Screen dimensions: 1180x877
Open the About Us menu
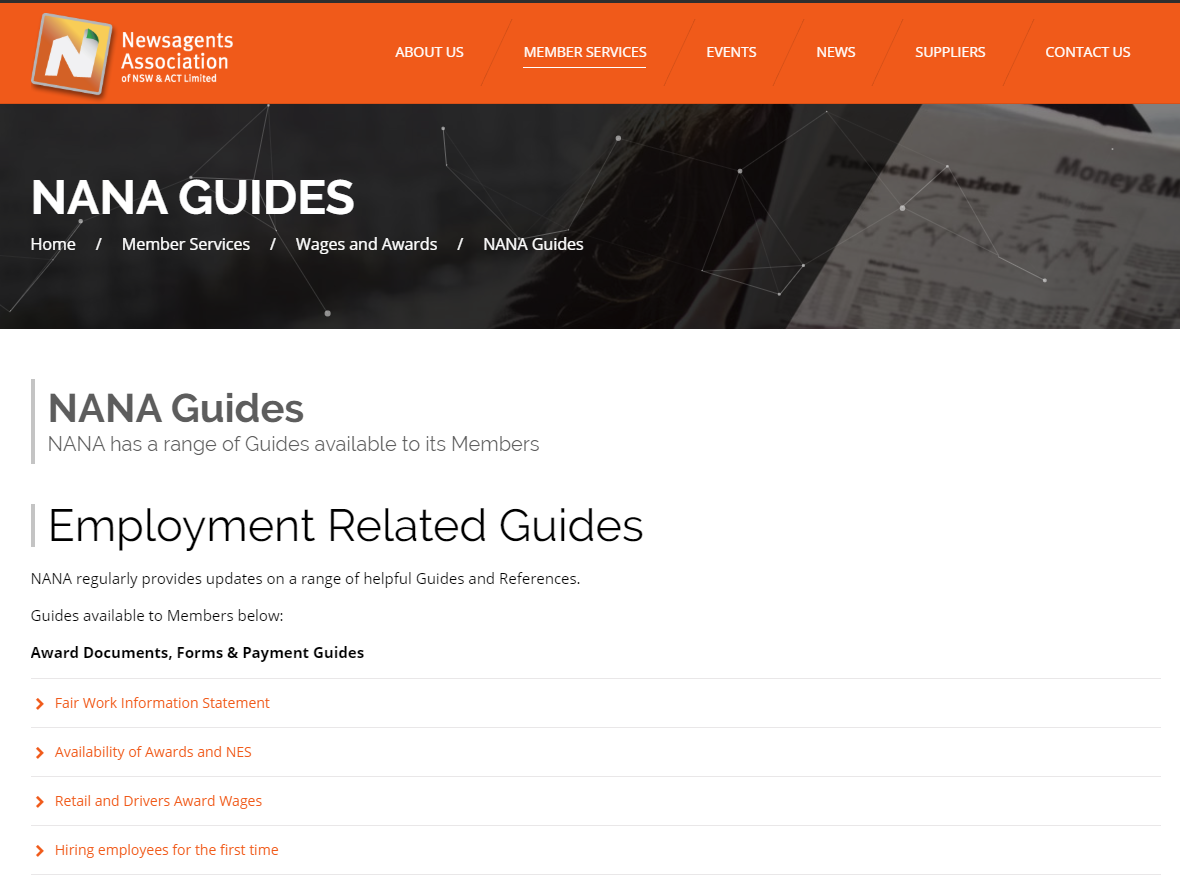tap(429, 52)
